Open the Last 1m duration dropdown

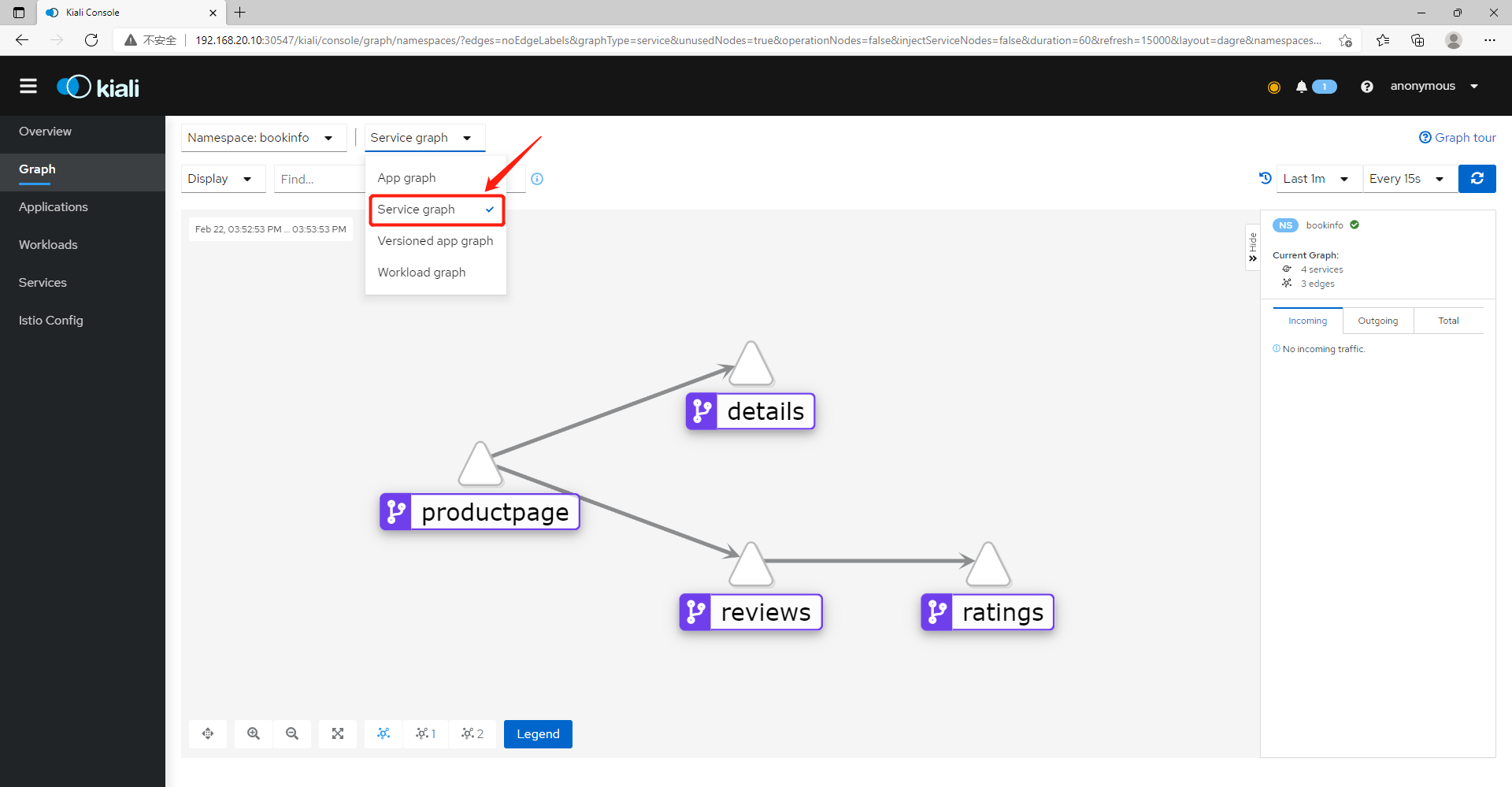point(1319,179)
